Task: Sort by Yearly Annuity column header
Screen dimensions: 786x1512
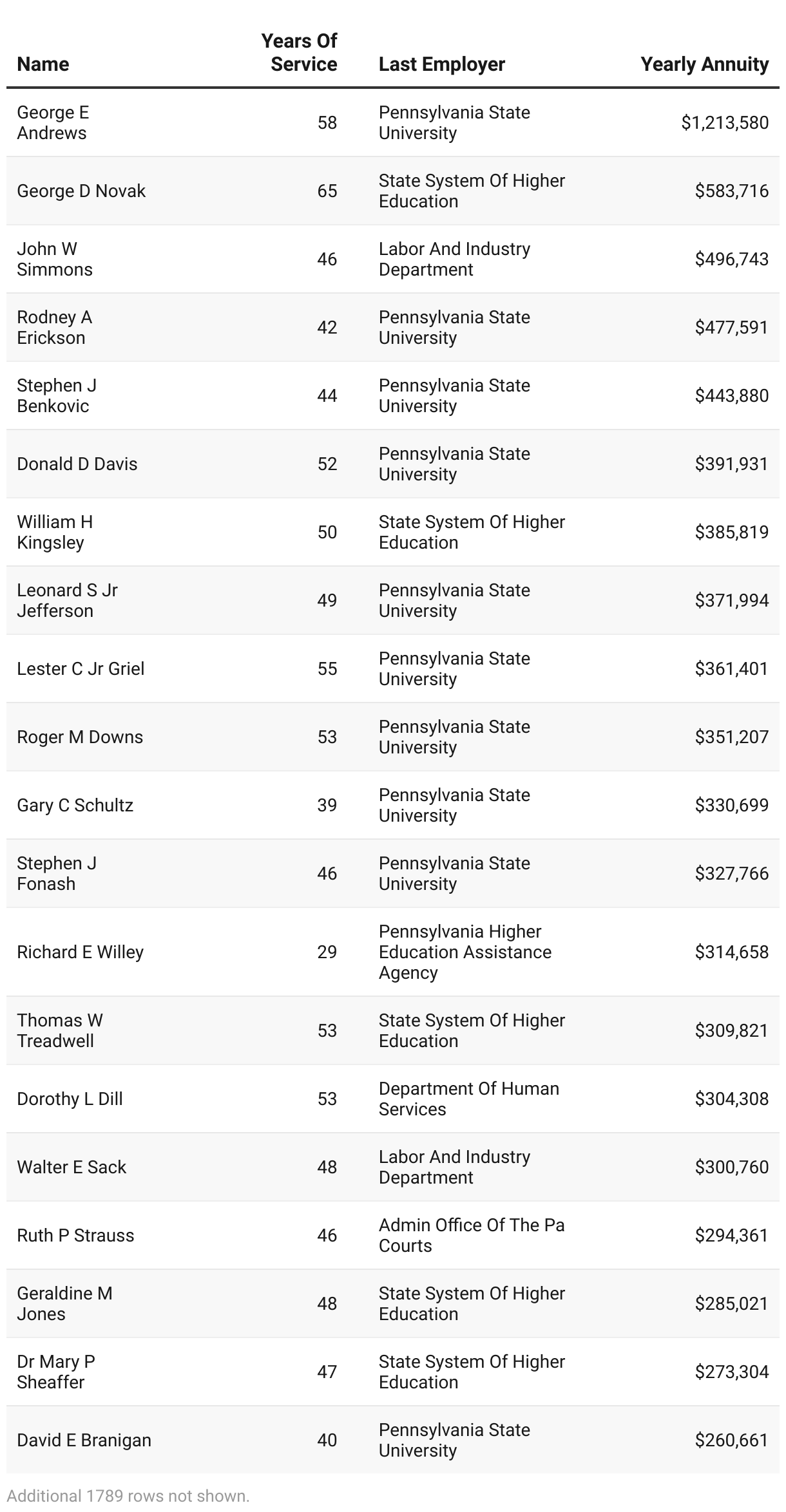Action: 704,64
